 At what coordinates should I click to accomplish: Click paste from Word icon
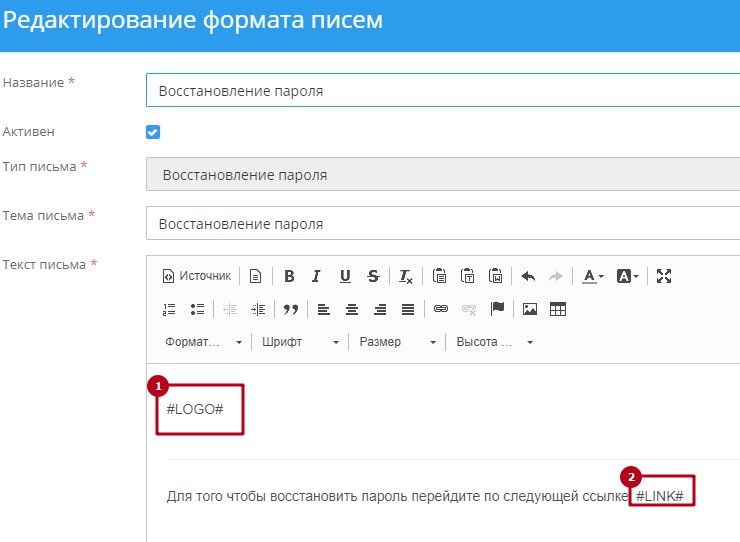tap(496, 276)
